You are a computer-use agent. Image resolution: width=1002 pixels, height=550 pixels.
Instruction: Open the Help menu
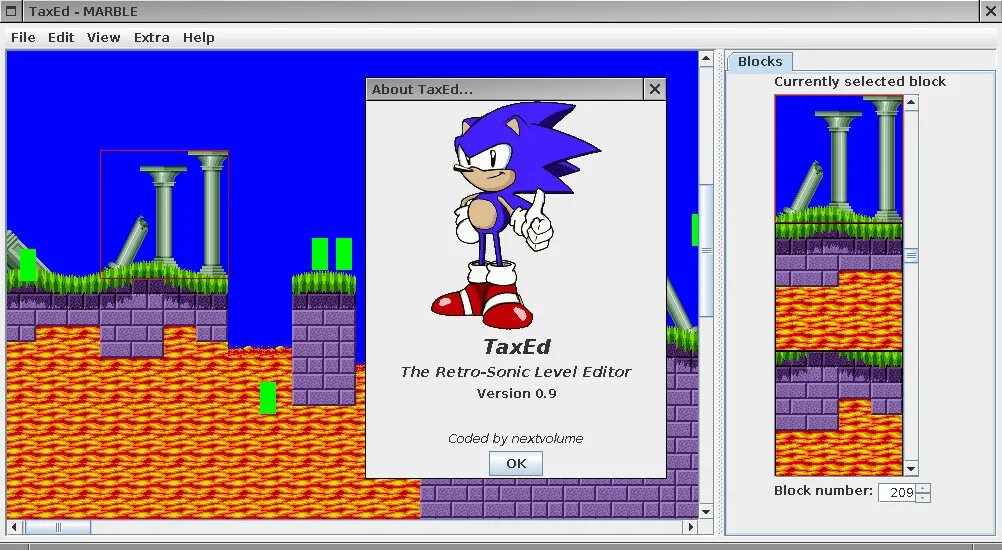pos(198,38)
